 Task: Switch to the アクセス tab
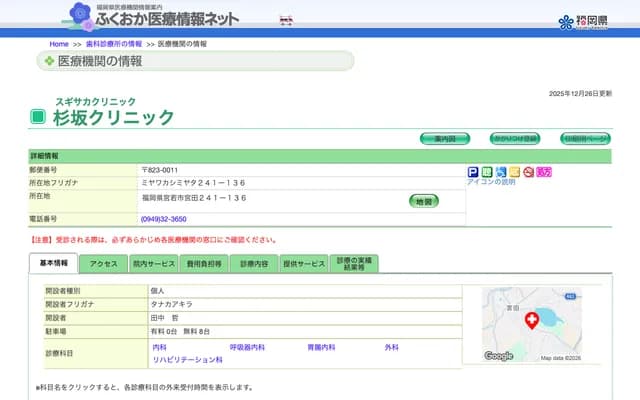coord(104,264)
